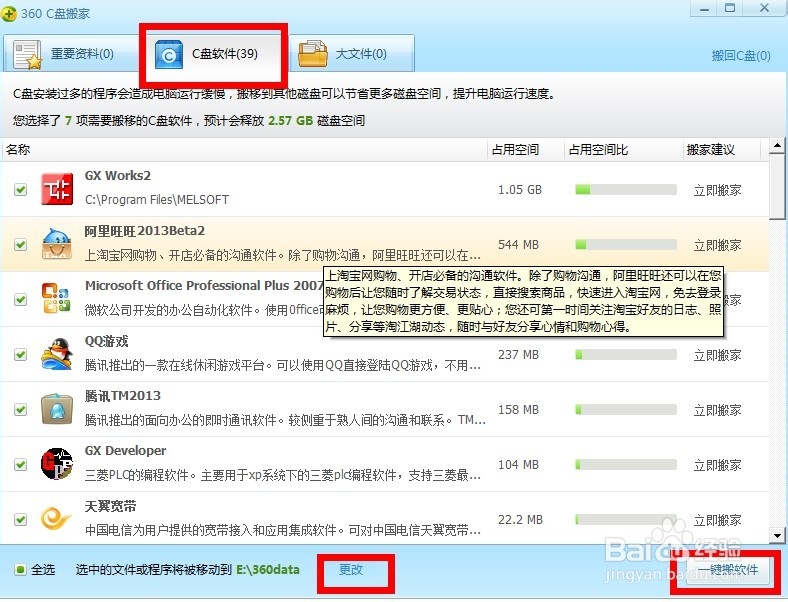Click the scrollbar up arrow
This screenshot has height=602, width=788.
[777, 146]
